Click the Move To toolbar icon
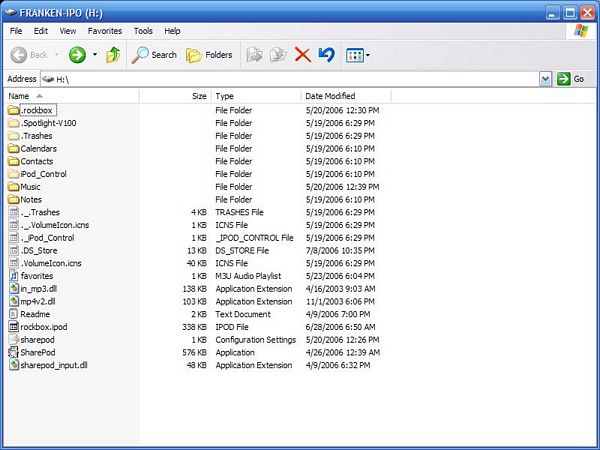Image resolution: width=600 pixels, height=450 pixels. click(254, 55)
